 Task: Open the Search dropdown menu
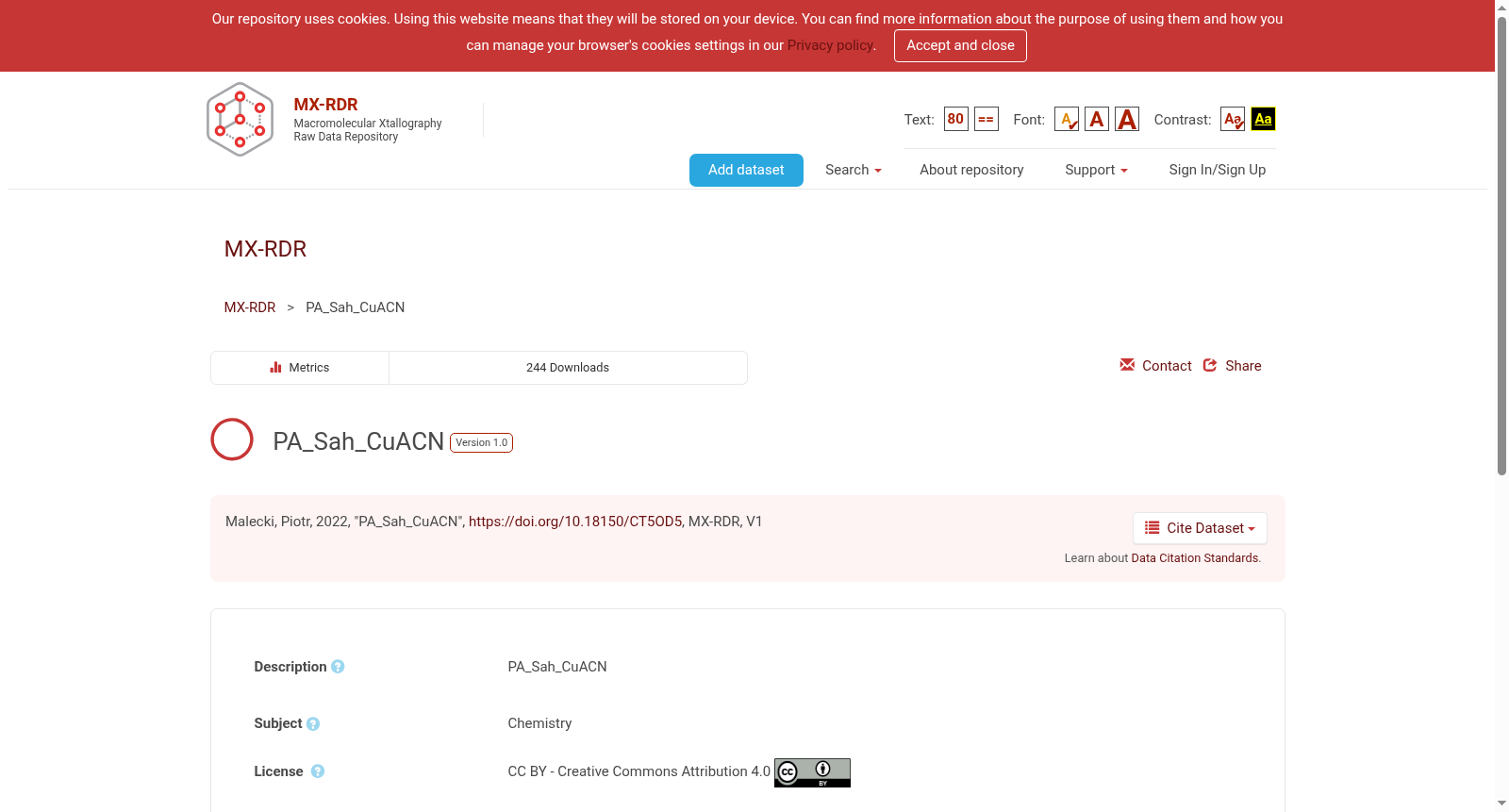point(853,170)
